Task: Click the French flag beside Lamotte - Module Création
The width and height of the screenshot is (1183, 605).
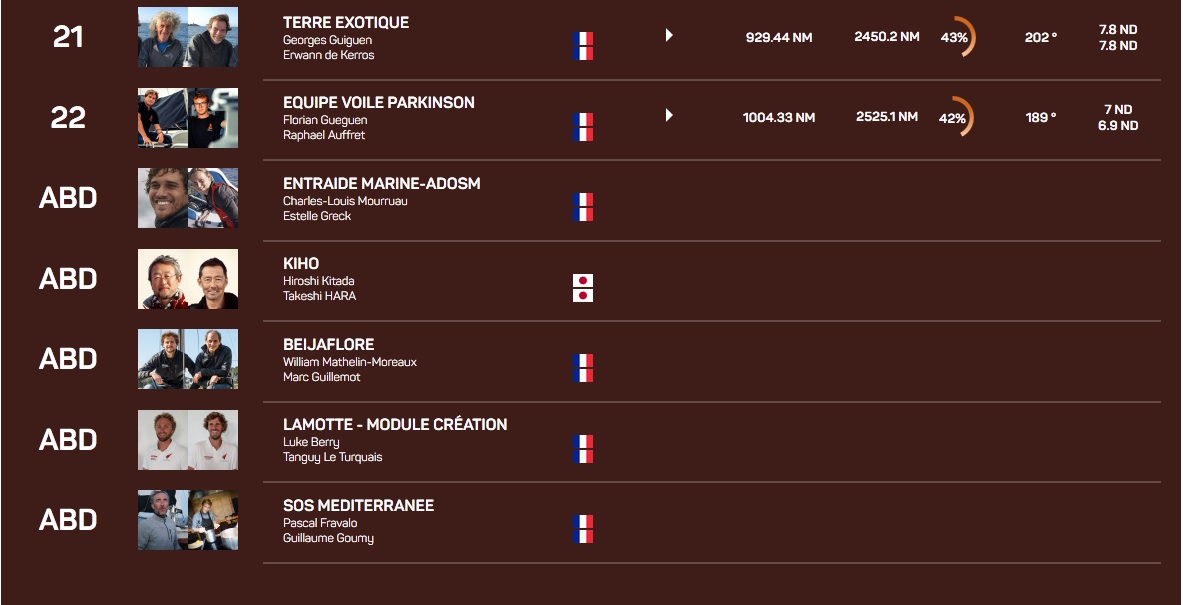Action: pos(583,449)
